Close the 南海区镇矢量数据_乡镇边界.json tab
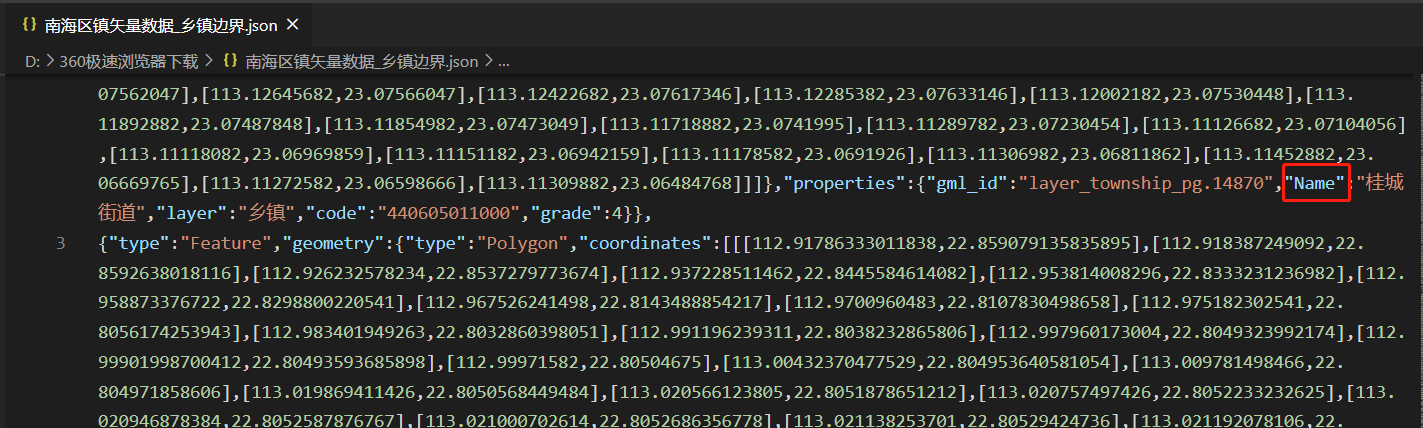The image size is (1423, 428). coord(291,24)
